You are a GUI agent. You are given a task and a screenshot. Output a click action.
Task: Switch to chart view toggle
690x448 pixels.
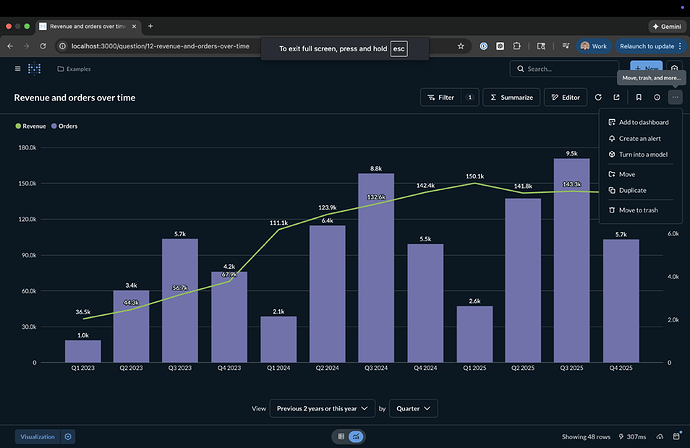pyautogui.click(x=357, y=437)
